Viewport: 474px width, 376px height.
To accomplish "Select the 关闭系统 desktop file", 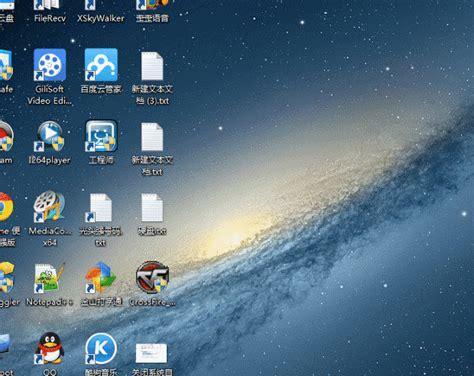I will [152, 359].
